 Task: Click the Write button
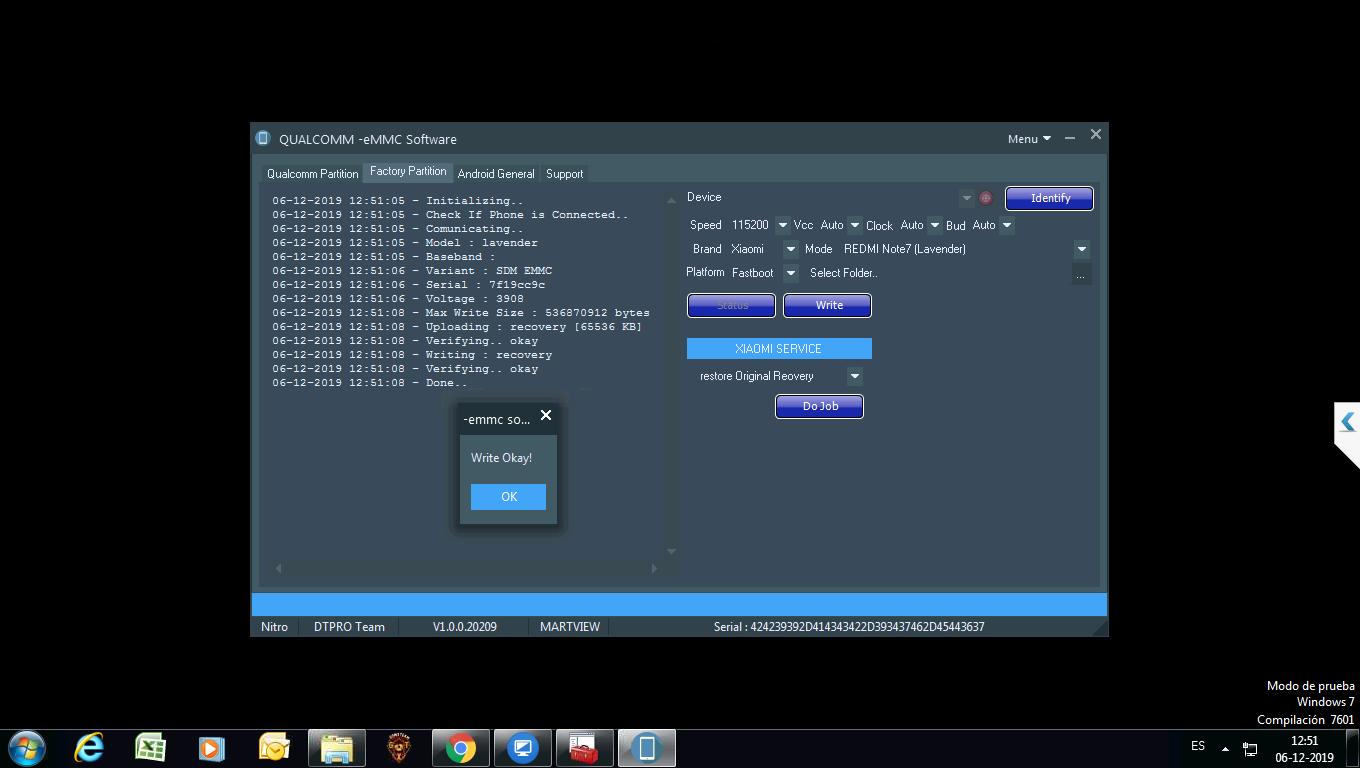tap(827, 305)
